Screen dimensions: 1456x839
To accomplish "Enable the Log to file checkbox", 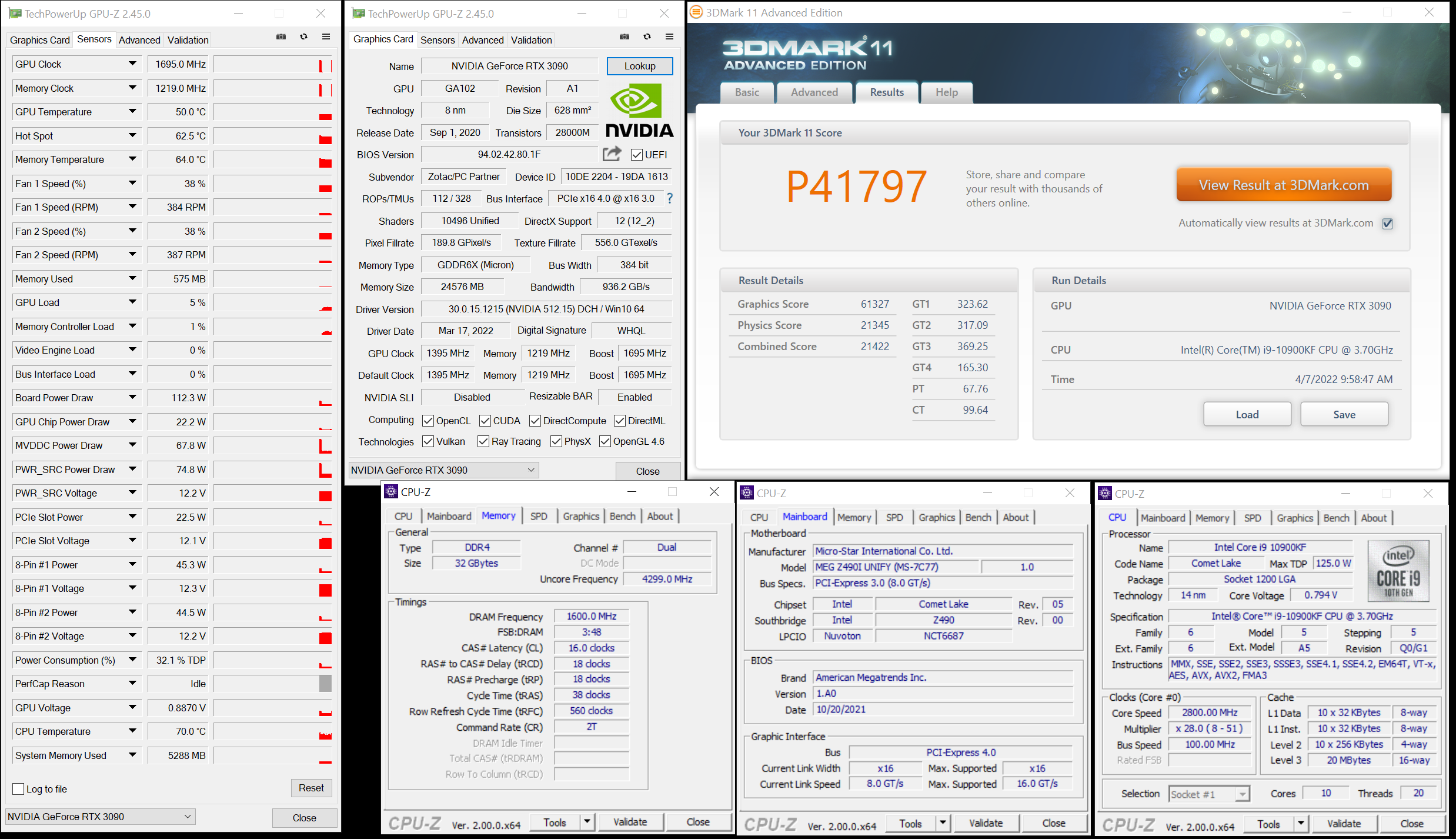I will [x=18, y=789].
